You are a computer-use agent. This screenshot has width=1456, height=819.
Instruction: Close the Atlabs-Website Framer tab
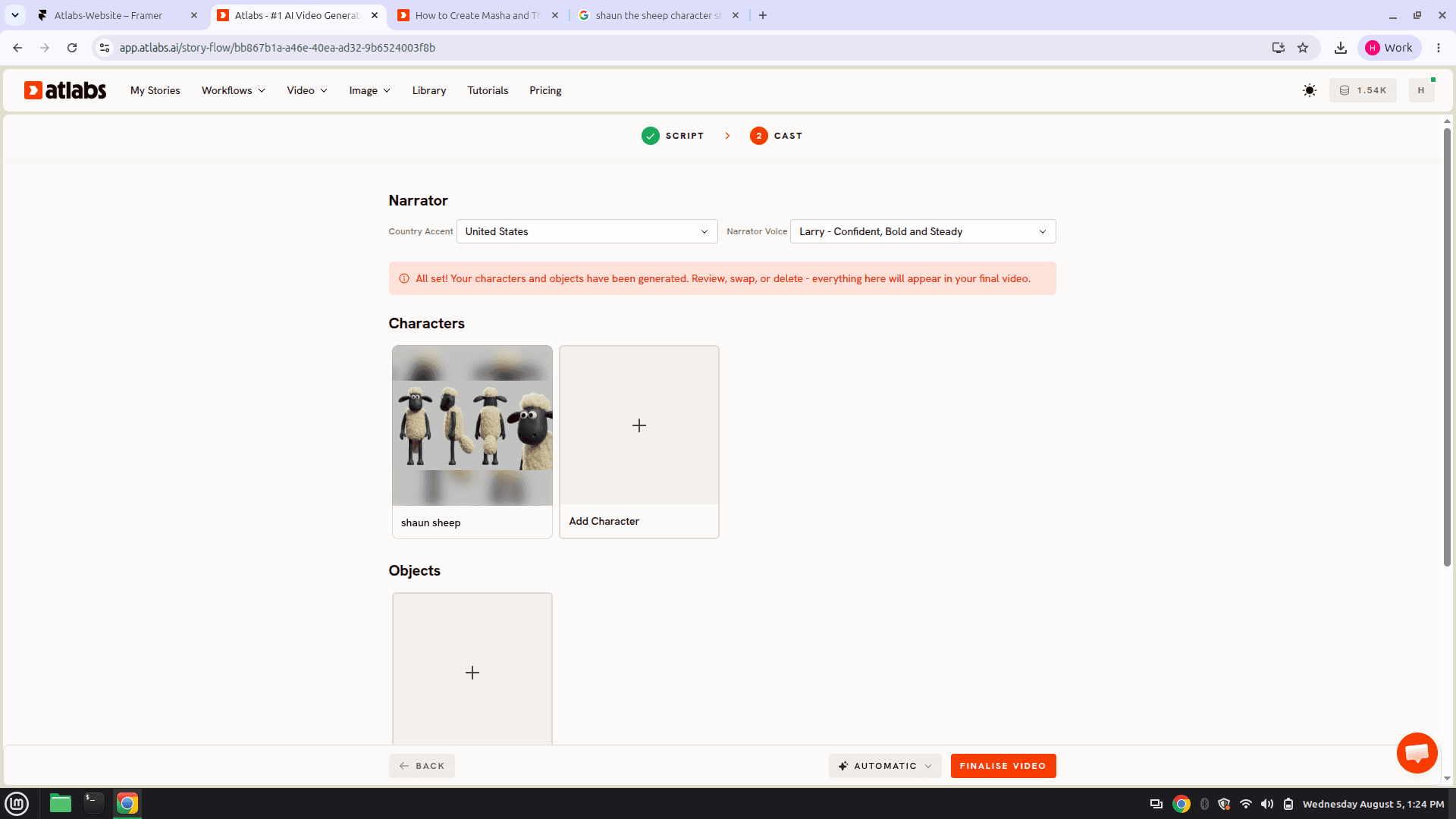pyautogui.click(x=194, y=15)
